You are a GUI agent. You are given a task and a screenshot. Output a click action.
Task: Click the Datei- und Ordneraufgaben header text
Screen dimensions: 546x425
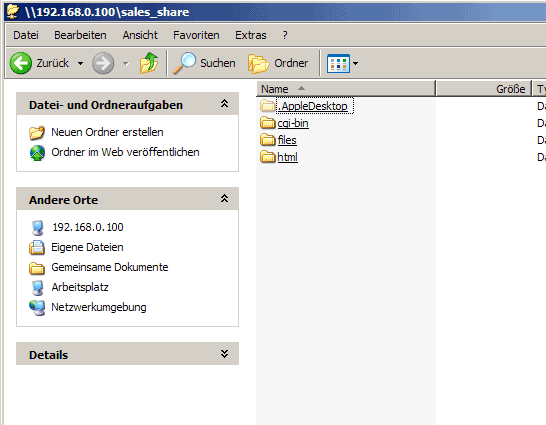point(106,105)
